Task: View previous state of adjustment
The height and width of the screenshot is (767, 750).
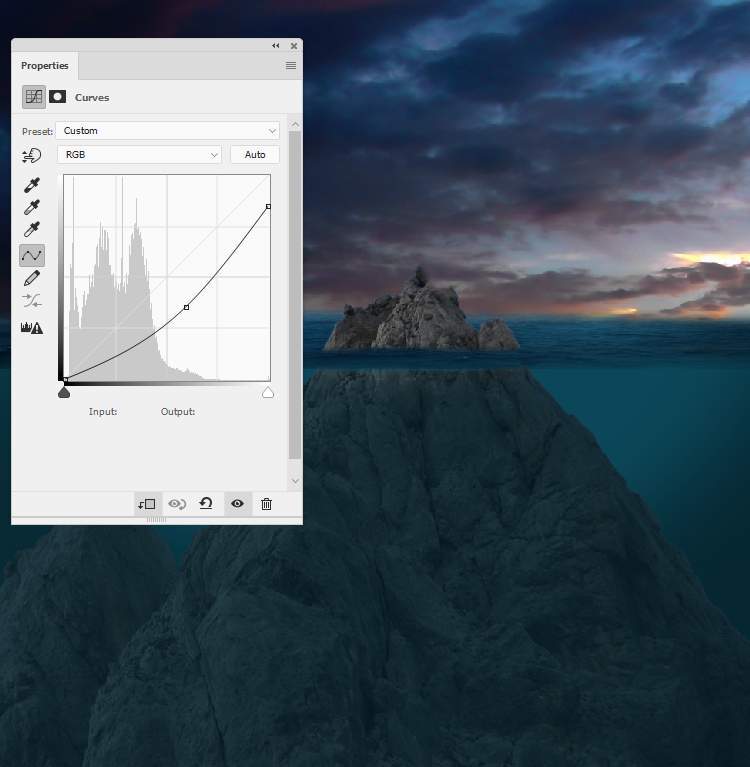Action: [177, 504]
